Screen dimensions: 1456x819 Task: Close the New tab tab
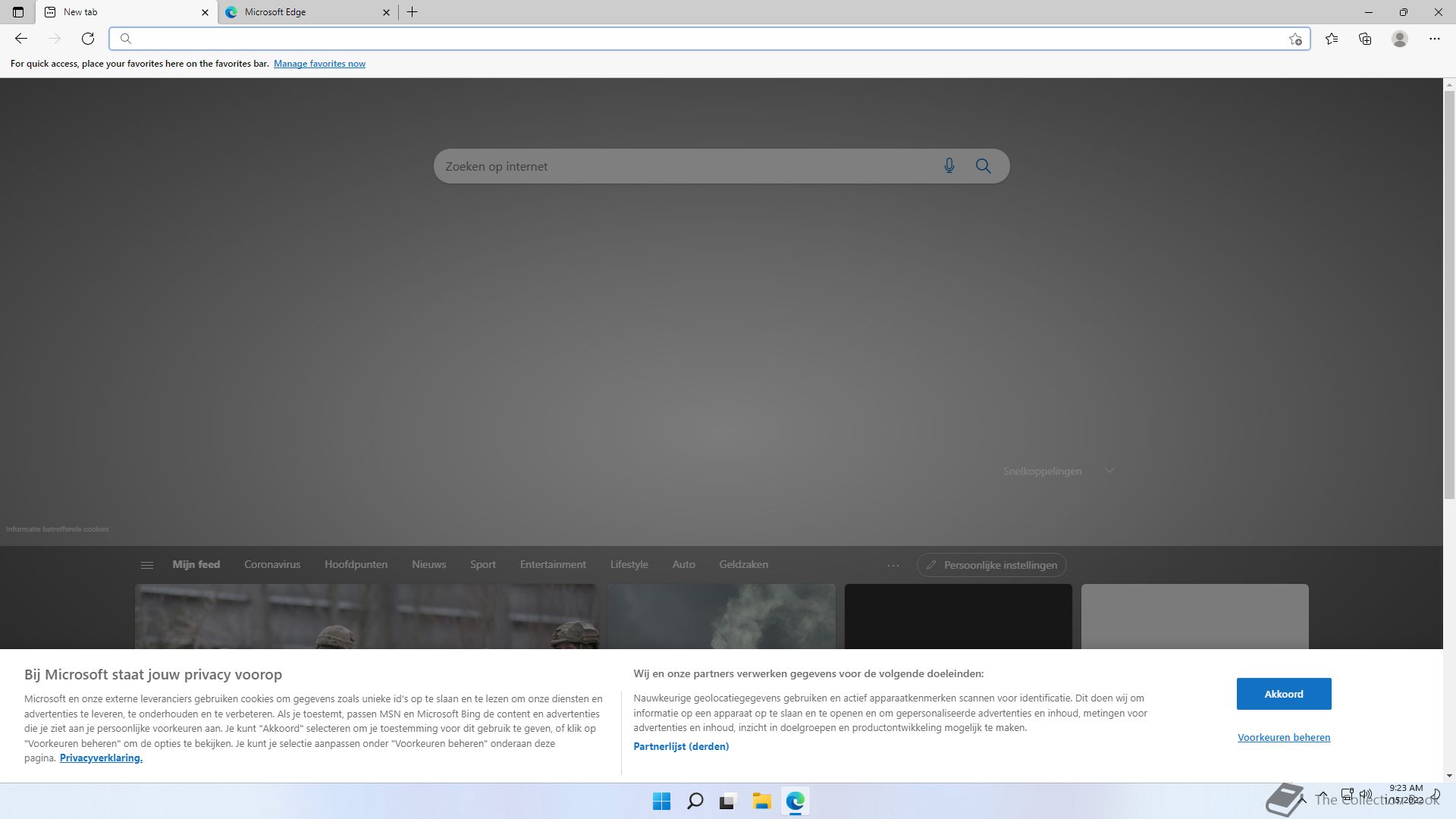pyautogui.click(x=205, y=12)
